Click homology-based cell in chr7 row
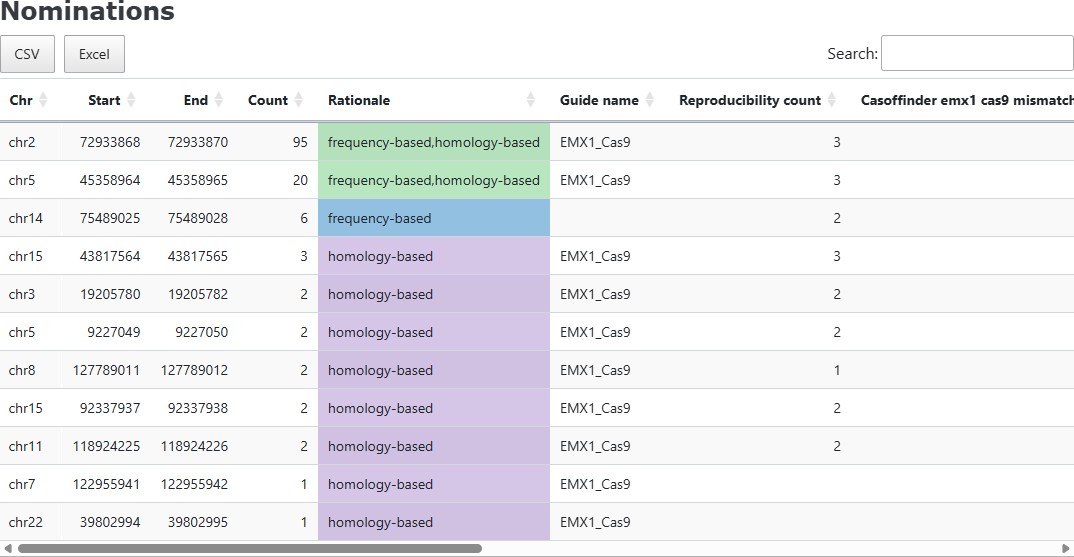The height and width of the screenshot is (557, 1074). pyautogui.click(x=434, y=484)
